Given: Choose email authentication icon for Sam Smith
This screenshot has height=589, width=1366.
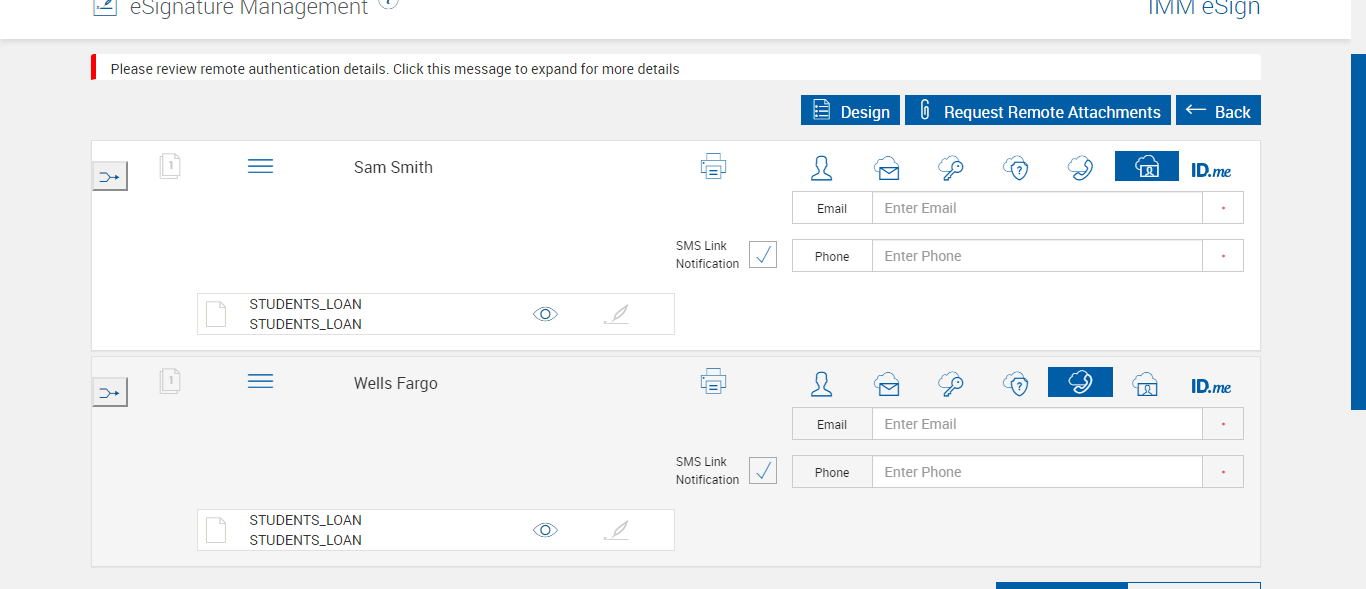Looking at the screenshot, I should click(886, 168).
